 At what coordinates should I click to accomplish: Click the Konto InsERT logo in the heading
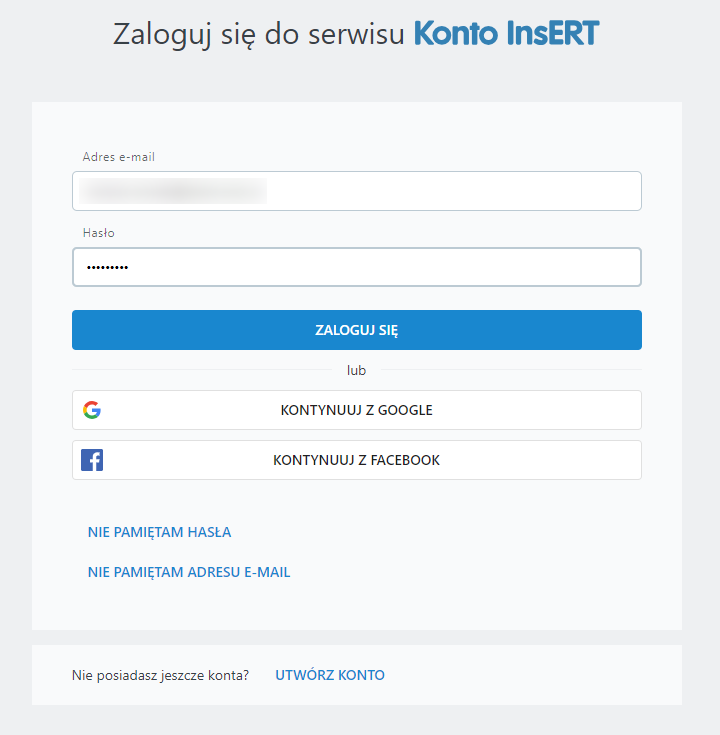(506, 33)
